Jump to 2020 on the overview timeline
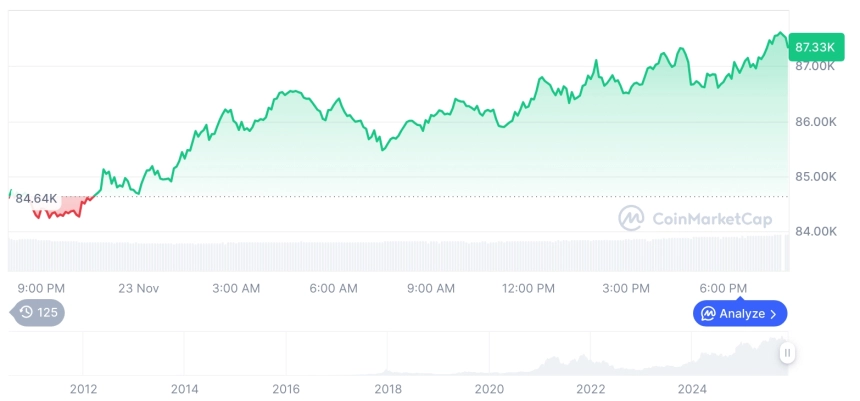 pyautogui.click(x=489, y=388)
